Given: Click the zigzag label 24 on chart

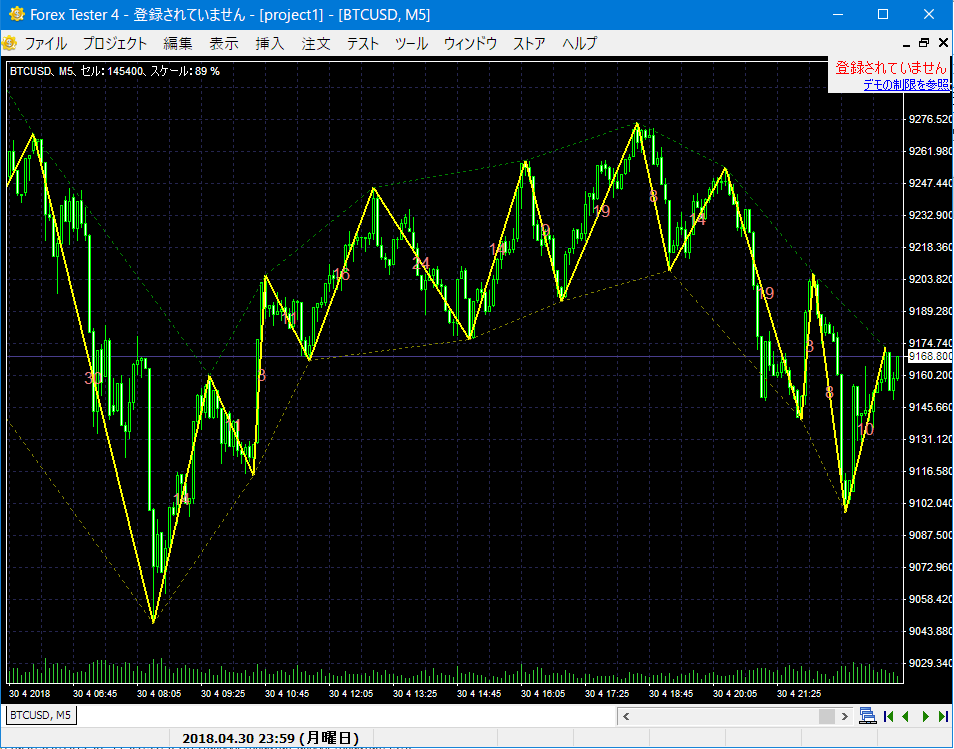Looking at the screenshot, I should click(420, 263).
